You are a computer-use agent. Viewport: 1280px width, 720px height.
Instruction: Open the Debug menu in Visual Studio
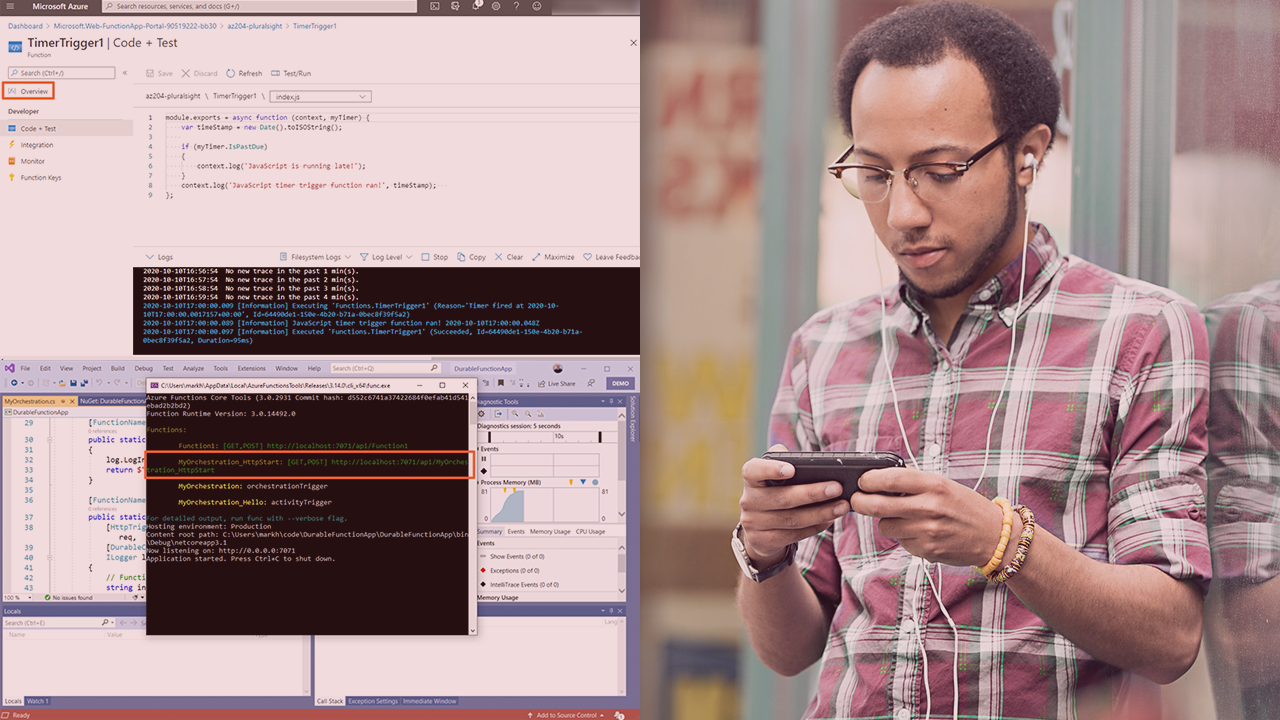pos(143,368)
